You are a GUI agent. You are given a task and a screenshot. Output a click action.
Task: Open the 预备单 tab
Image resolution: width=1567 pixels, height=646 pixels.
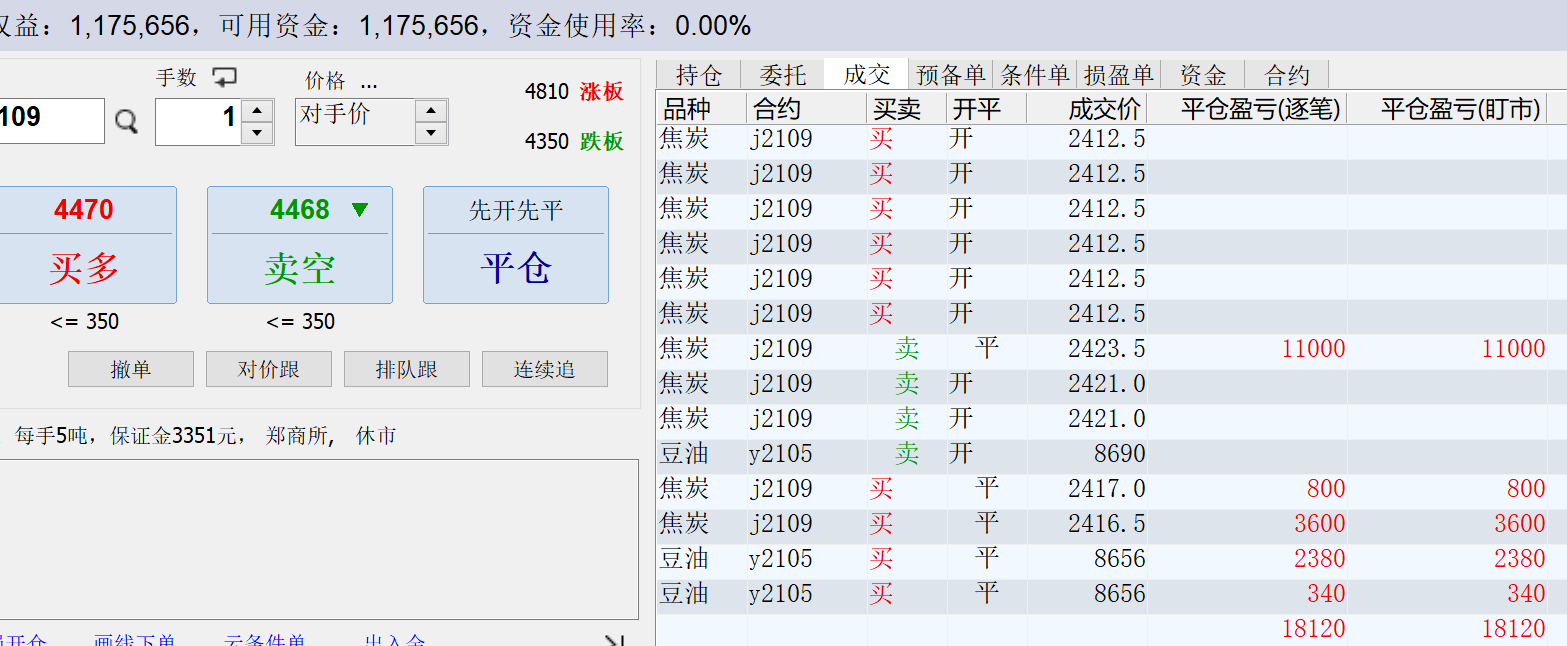(x=951, y=75)
